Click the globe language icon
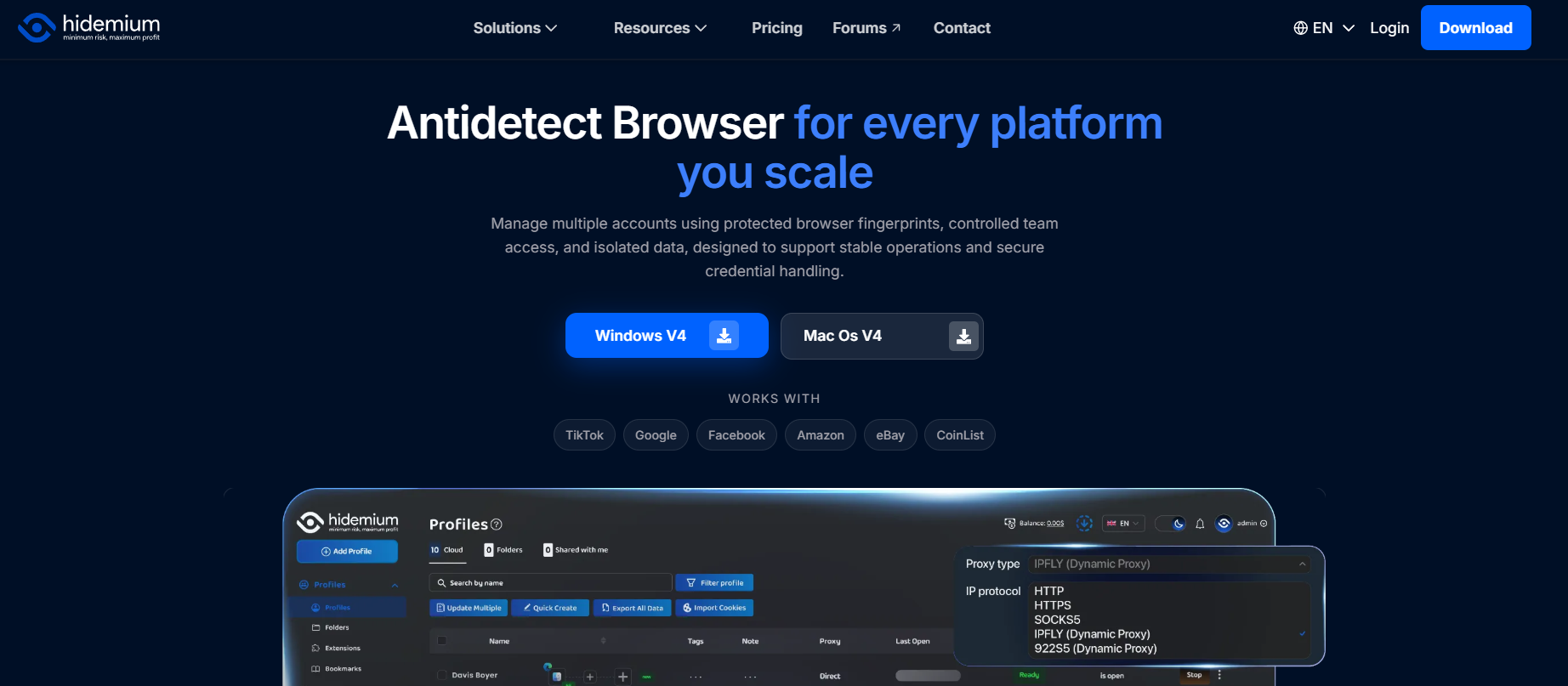This screenshot has width=1568, height=686. tap(1300, 28)
